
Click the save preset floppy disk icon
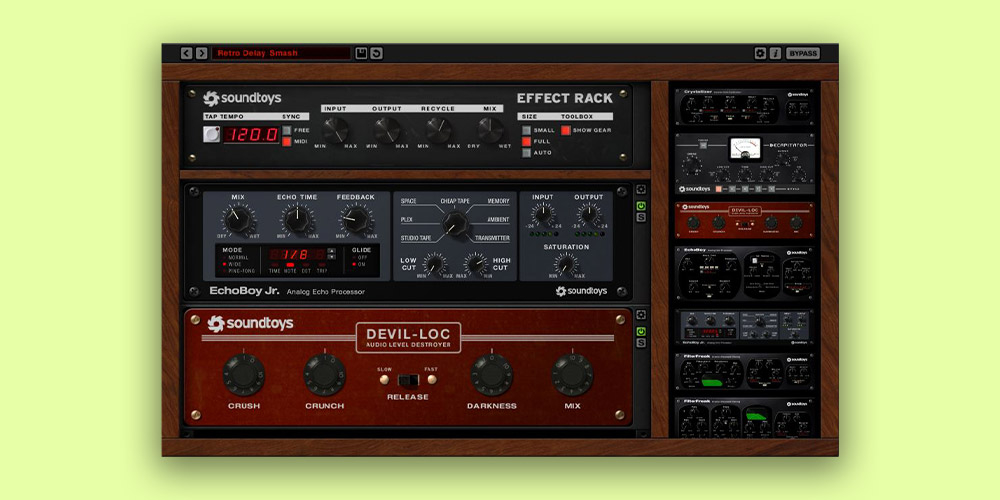(361, 53)
